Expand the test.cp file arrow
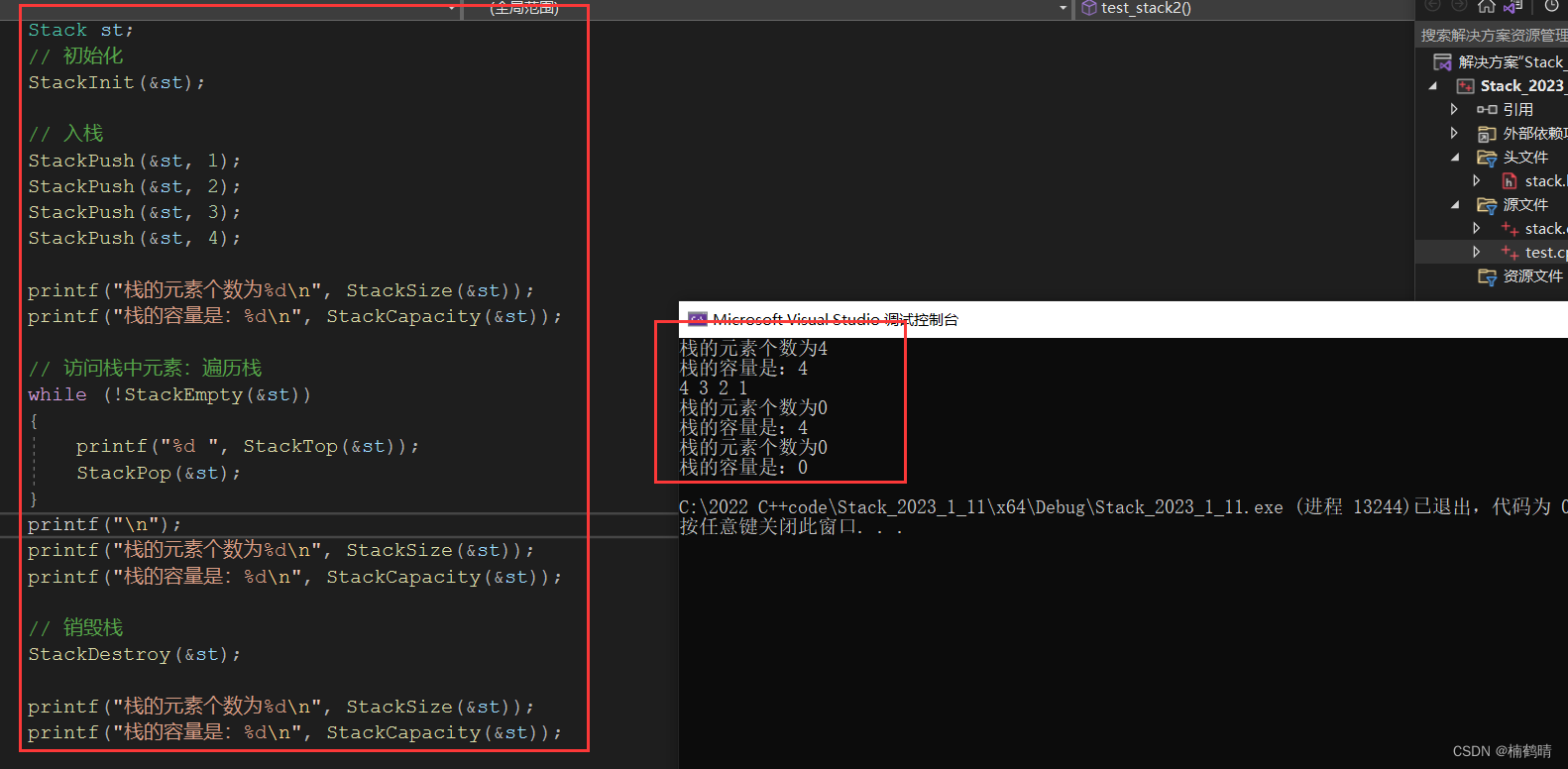This screenshot has width=1568, height=769. click(1477, 252)
